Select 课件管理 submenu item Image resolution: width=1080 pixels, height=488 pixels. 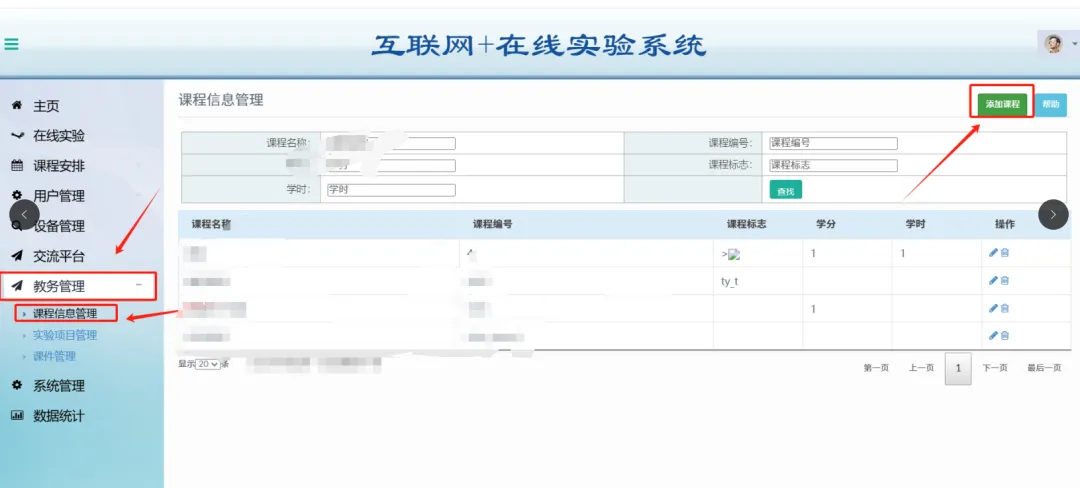[54, 356]
